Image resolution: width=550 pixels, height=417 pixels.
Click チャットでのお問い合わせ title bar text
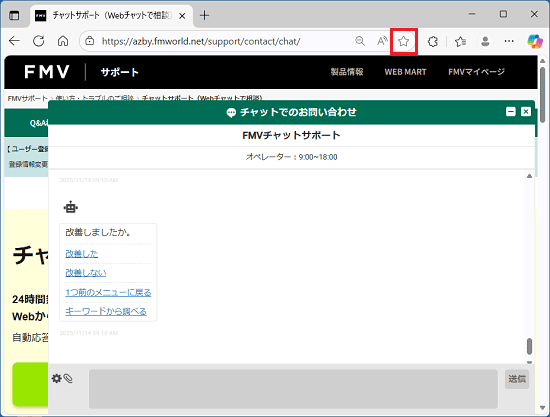pyautogui.click(x=298, y=112)
